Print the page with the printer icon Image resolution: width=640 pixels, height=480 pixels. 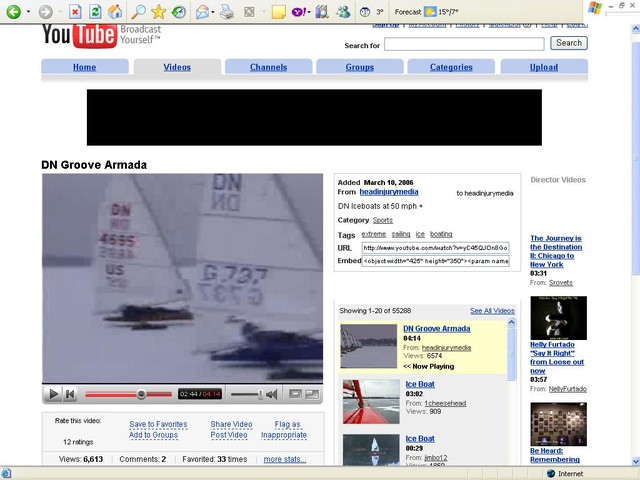click(x=227, y=12)
